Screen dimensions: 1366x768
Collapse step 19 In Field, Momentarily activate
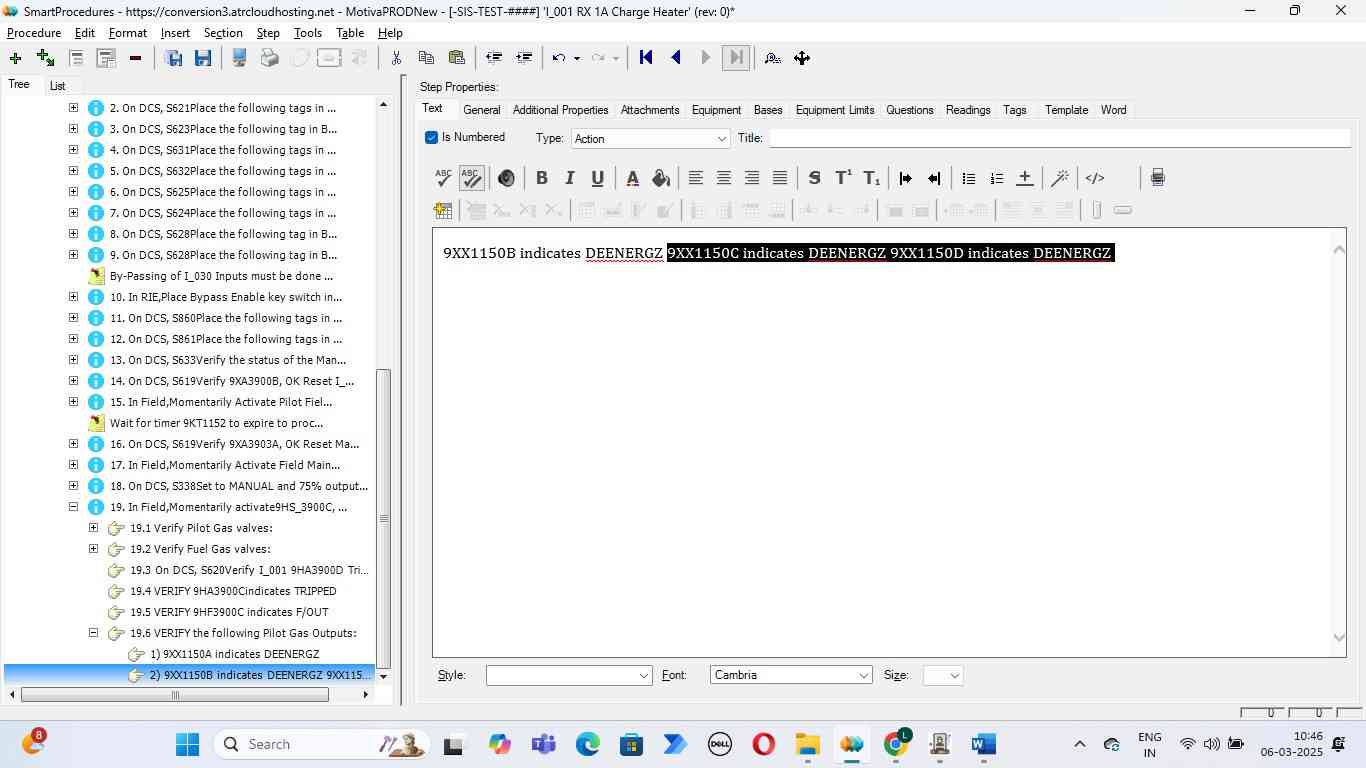[73, 507]
